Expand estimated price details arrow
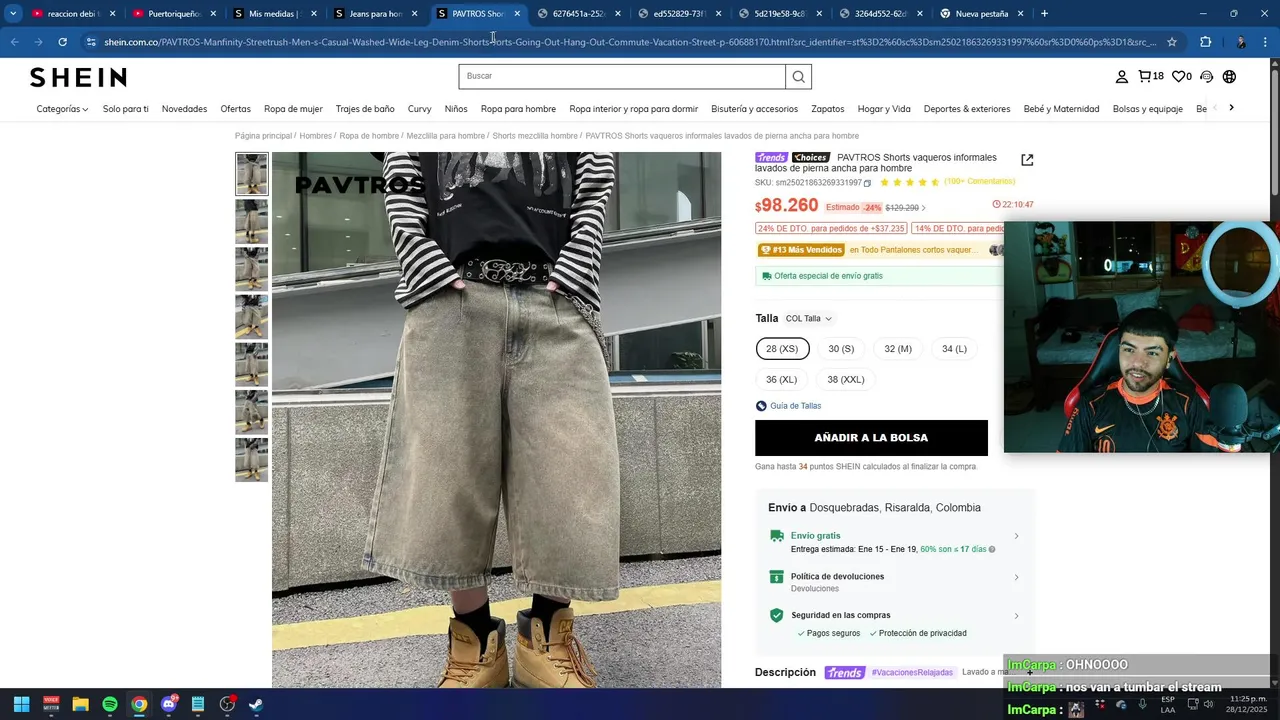Screen dimensions: 1280x720 coord(923,208)
